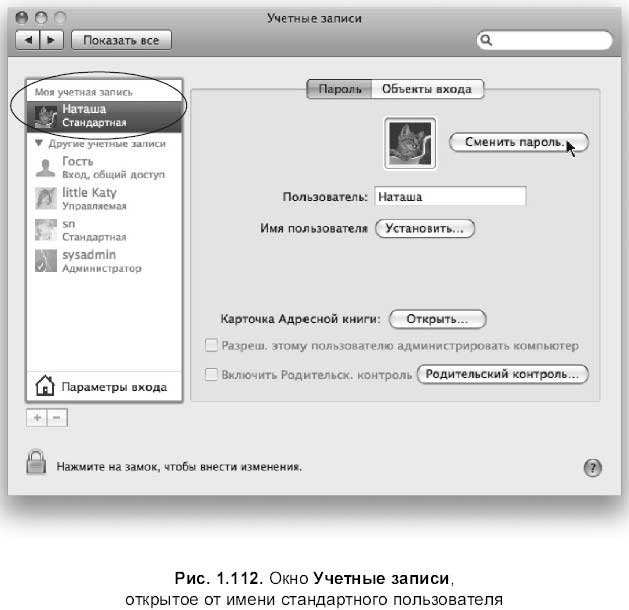Open Параметры входа house icon
This screenshot has width=629, height=610.
coord(45,385)
